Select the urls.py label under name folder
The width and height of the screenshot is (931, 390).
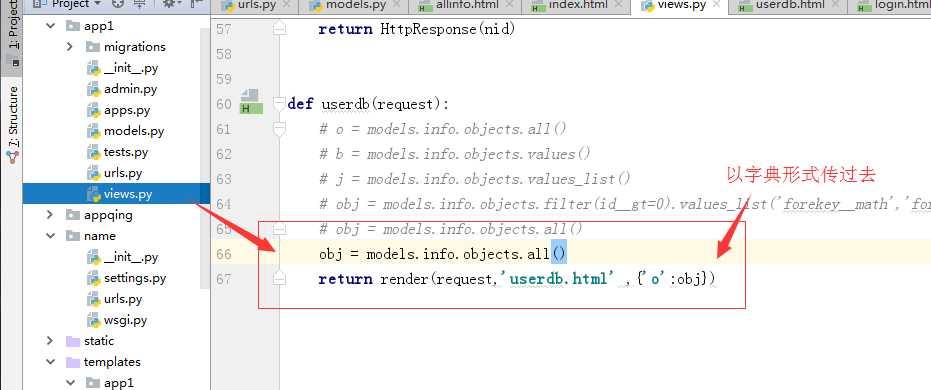[x=123, y=299]
